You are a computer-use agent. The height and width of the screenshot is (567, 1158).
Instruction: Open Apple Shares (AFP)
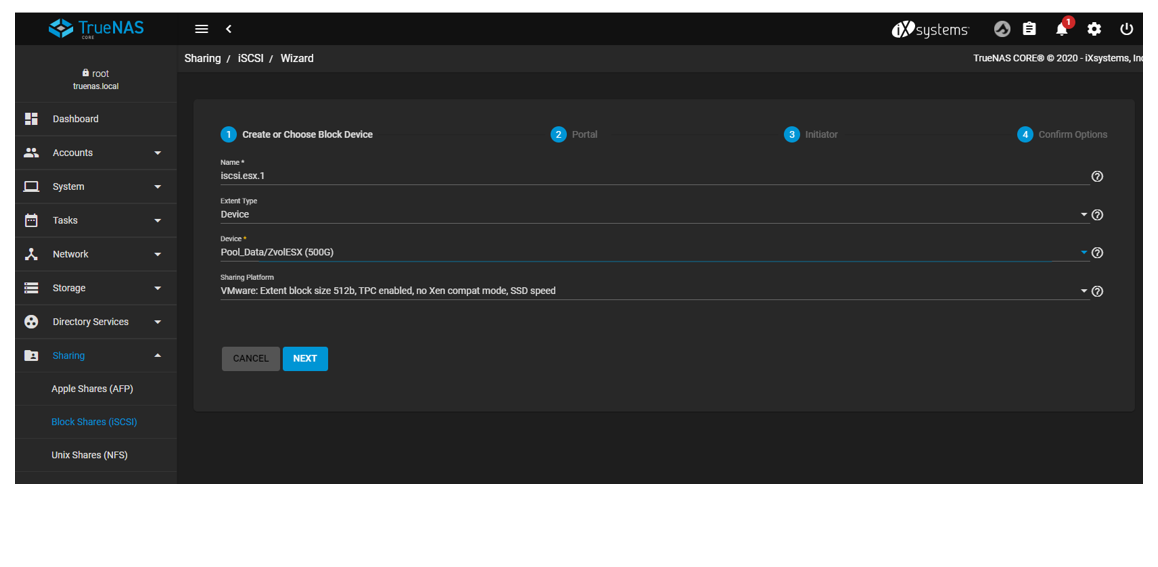[92, 388]
